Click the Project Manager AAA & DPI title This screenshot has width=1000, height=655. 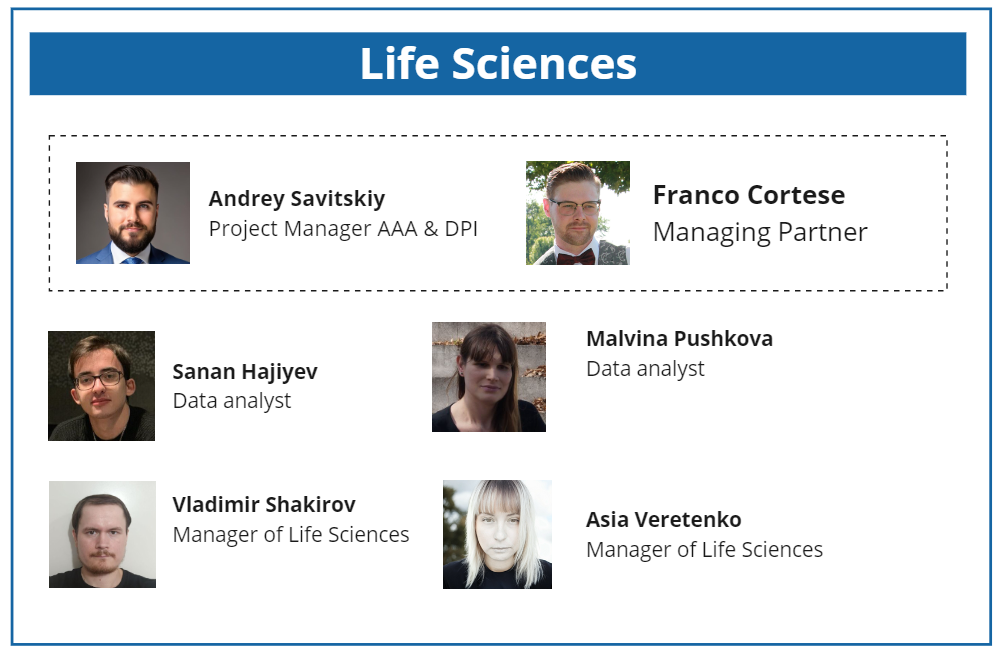tap(343, 229)
